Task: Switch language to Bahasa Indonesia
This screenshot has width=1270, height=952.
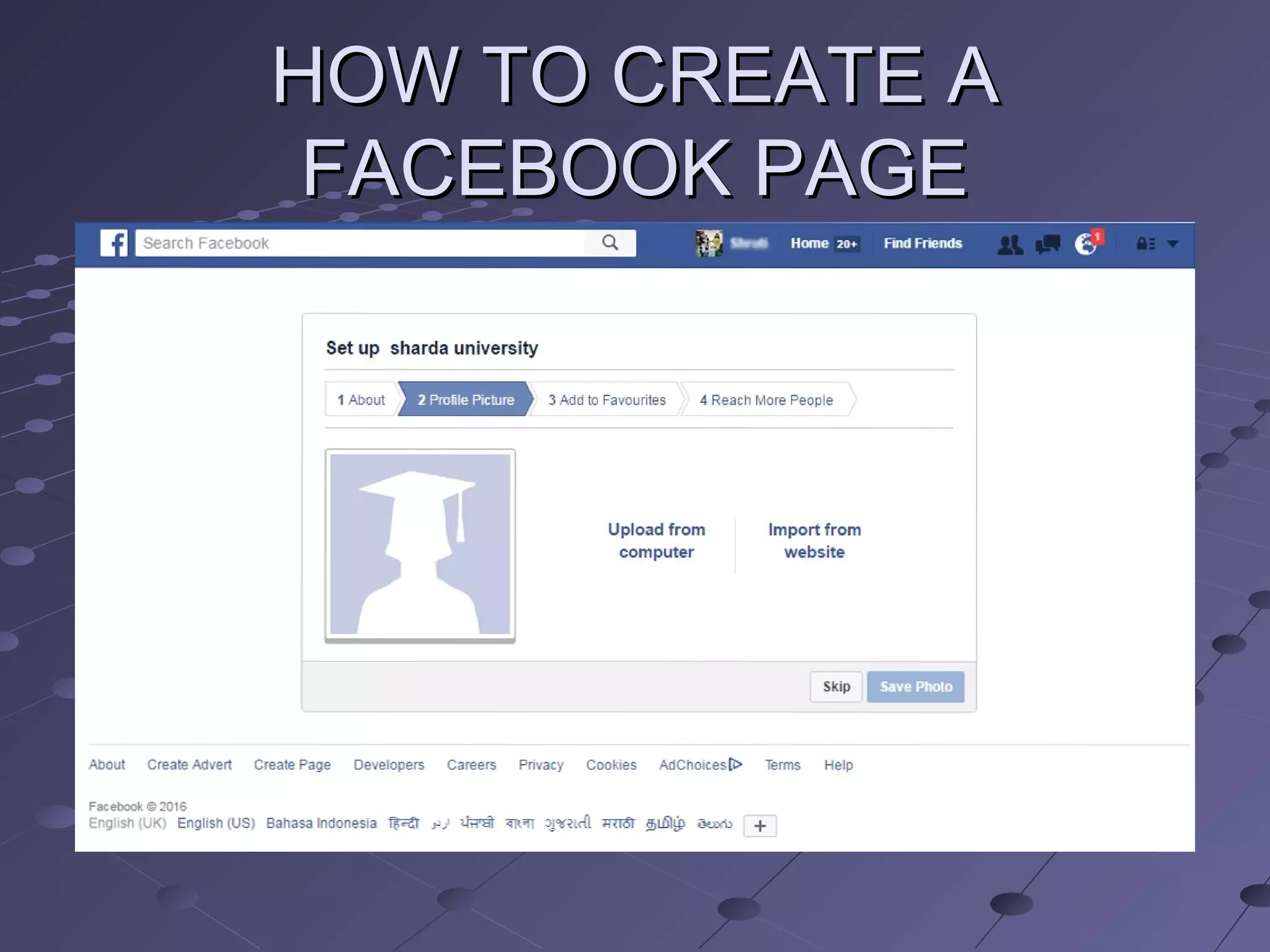Action: click(321, 823)
